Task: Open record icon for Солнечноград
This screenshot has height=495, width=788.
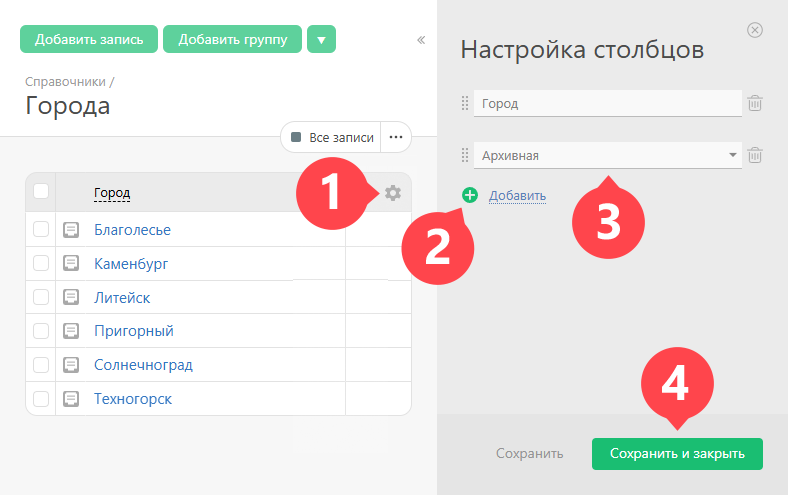Action: [x=71, y=365]
